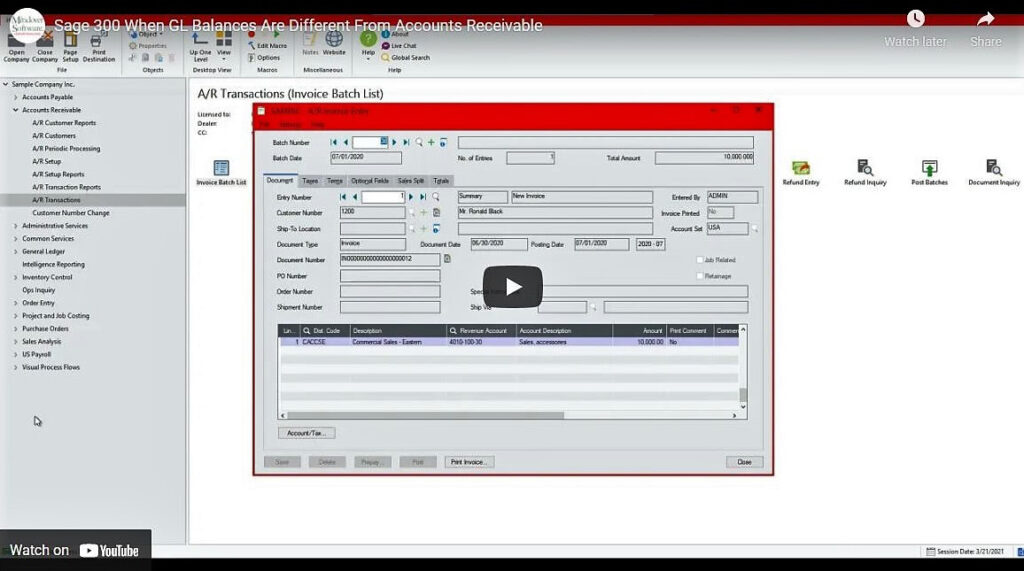Go to previous entry using Entry Number arrow
Viewport: 1024px width, 571px height.
pyautogui.click(x=355, y=197)
